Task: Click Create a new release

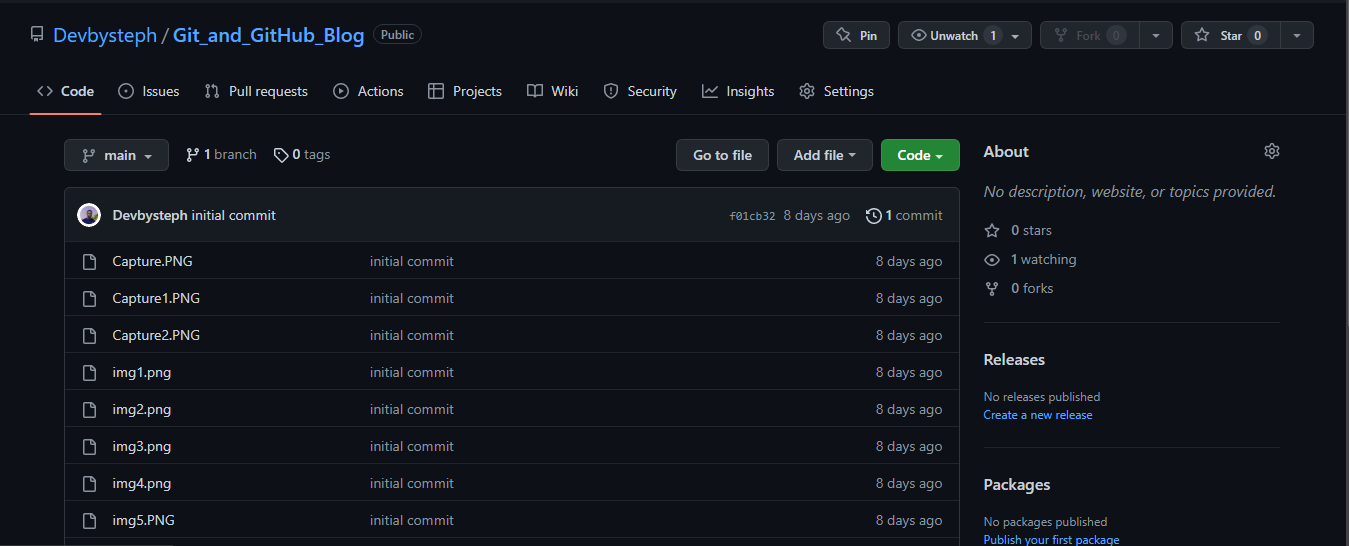Action: click(1038, 415)
